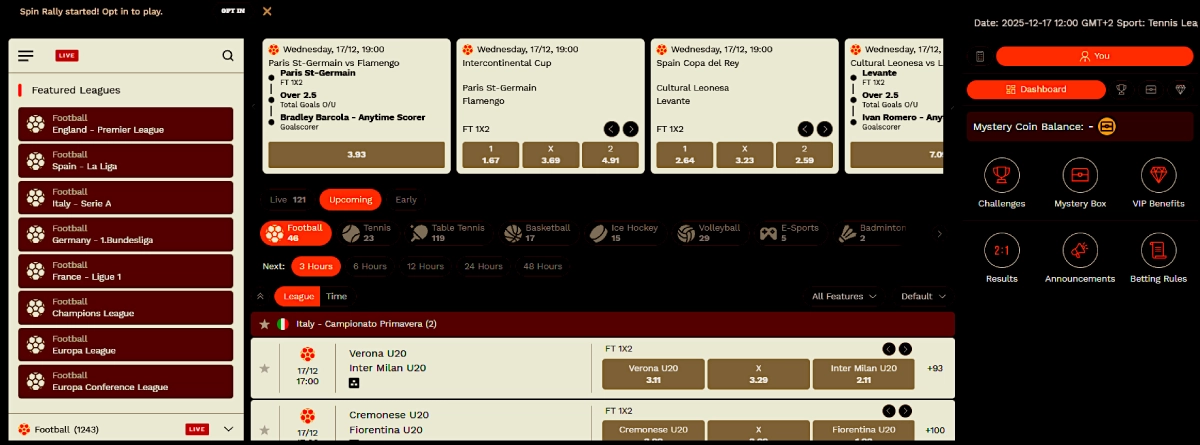Select the 12 Hours time filter
This screenshot has width=1200, height=445.
tap(425, 266)
